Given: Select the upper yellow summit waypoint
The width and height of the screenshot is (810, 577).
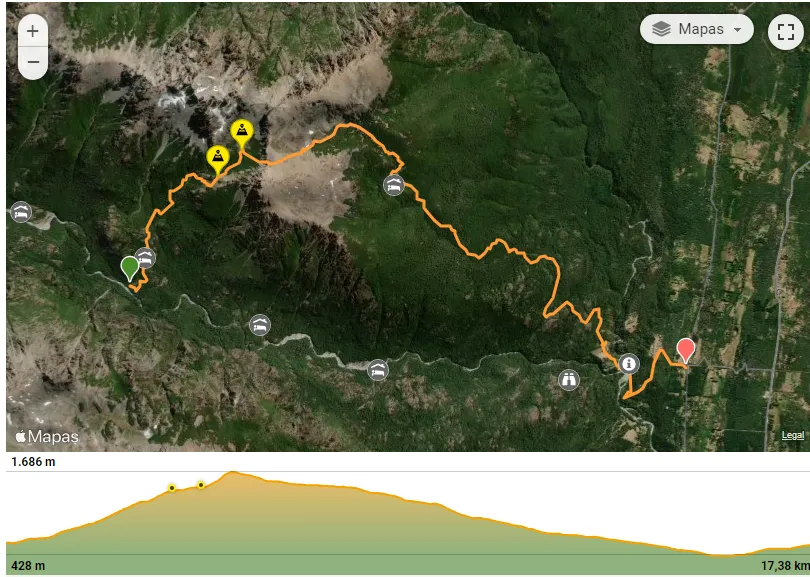Looking at the screenshot, I should pos(242,134).
